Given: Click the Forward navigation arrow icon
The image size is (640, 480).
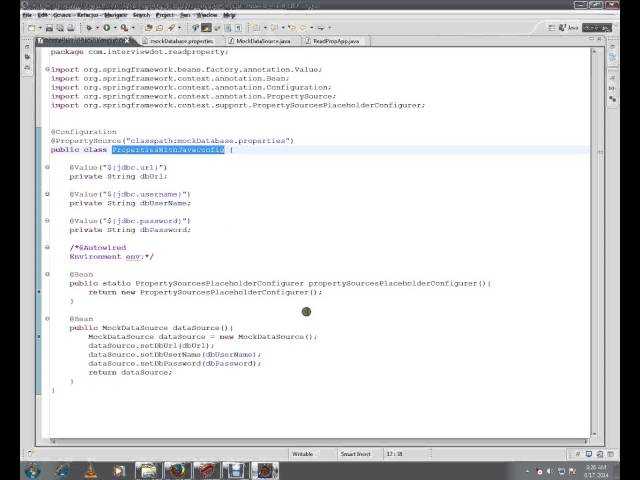Looking at the screenshot, I should pos(321,28).
